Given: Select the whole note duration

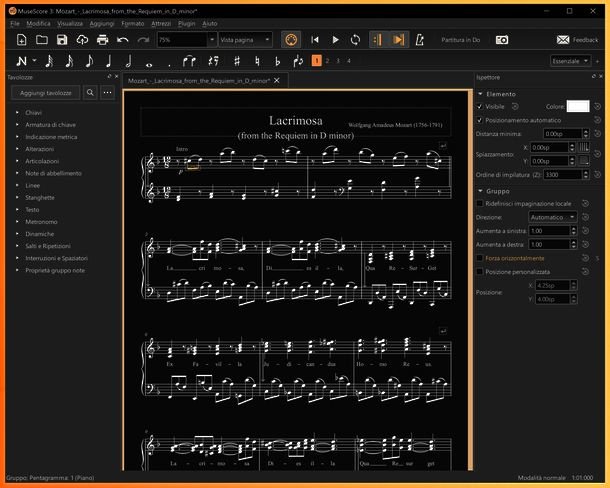Looking at the screenshot, I should click(149, 64).
